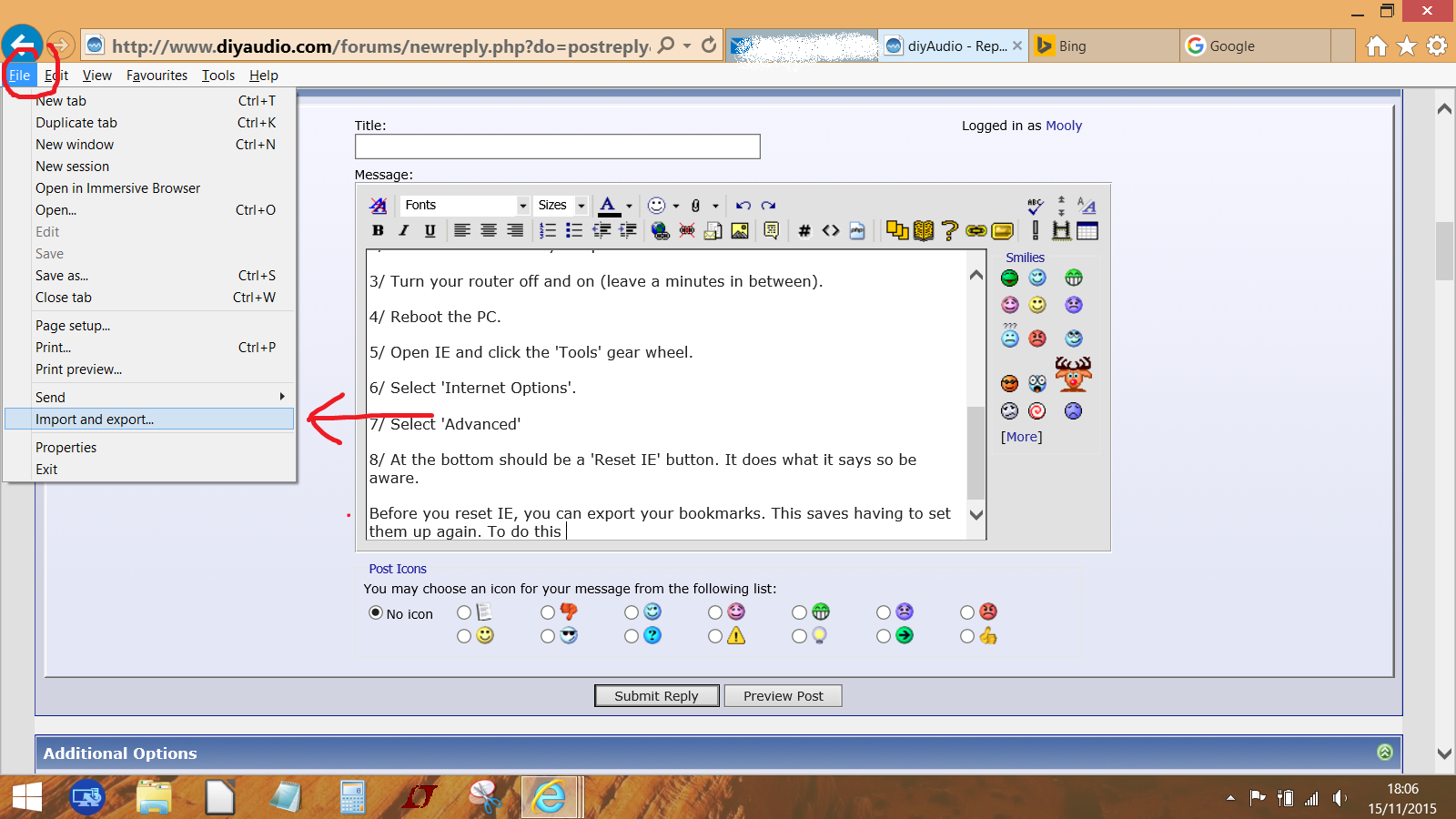The height and width of the screenshot is (819, 1456).
Task: Open the Tools menu in menu bar
Action: [218, 76]
